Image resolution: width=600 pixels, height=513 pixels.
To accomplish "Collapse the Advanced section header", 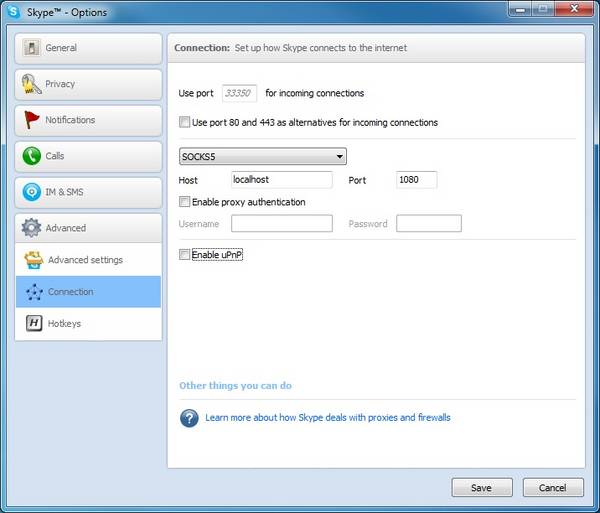I will 88,228.
